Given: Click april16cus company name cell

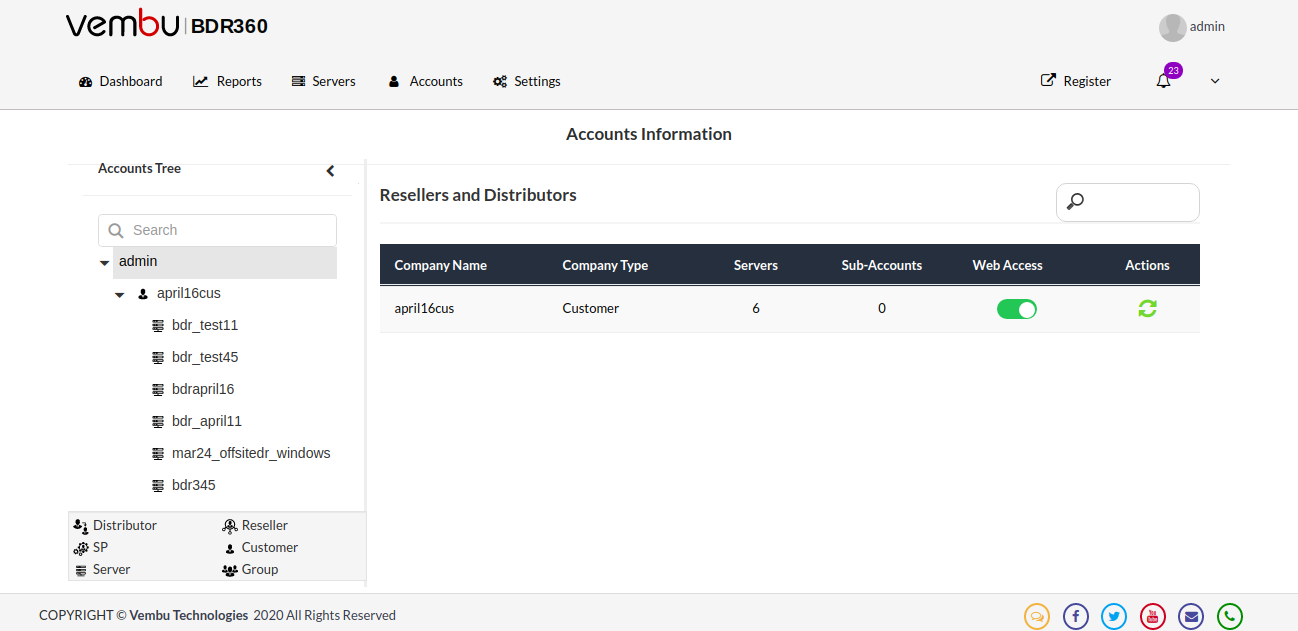Looking at the screenshot, I should 424,308.
